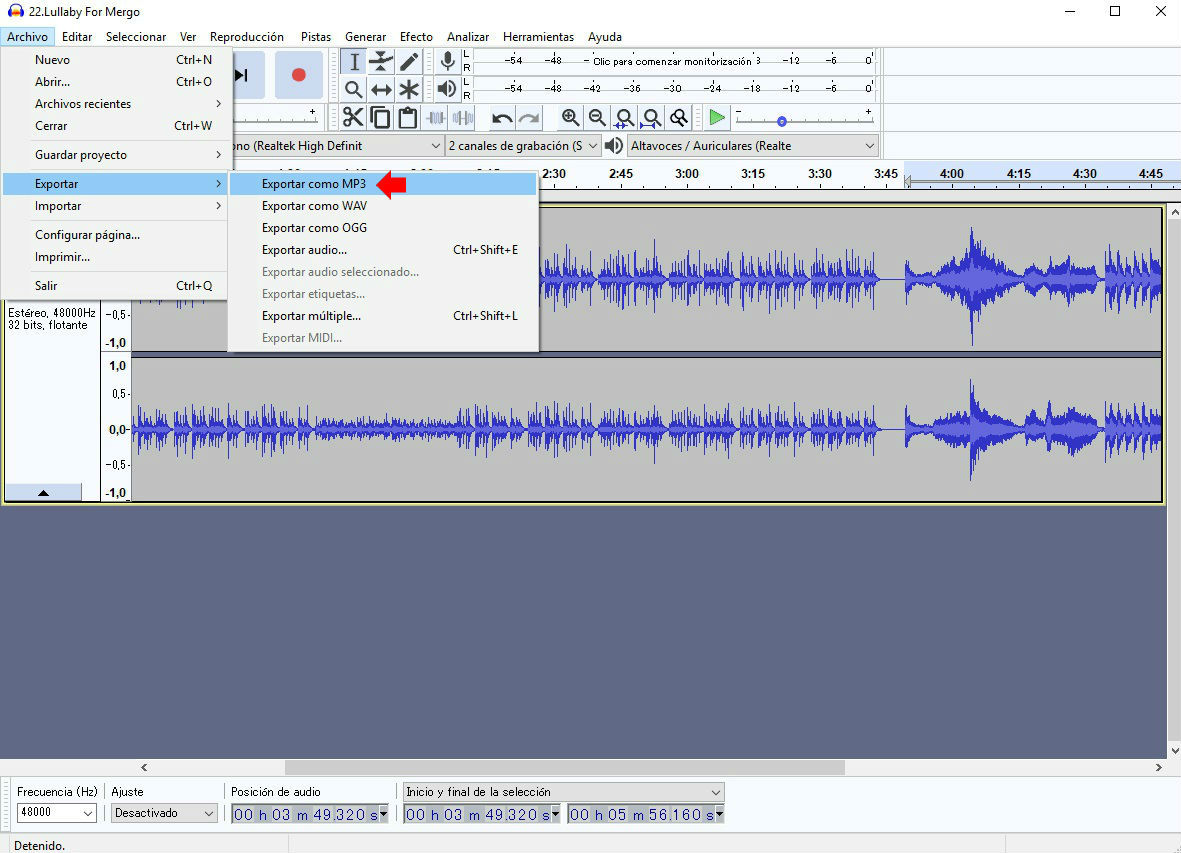Click the Paste clipboard icon
Screen dimensions: 1181x853
408,118
